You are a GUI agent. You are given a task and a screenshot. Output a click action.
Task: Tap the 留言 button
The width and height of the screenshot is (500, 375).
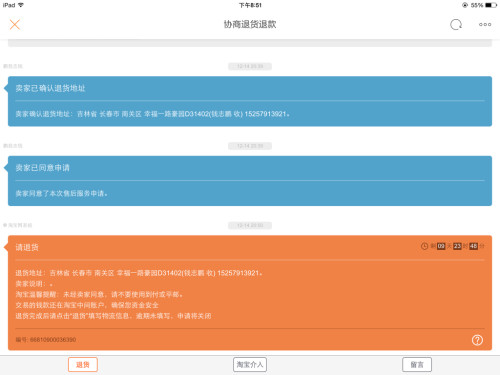point(417,365)
